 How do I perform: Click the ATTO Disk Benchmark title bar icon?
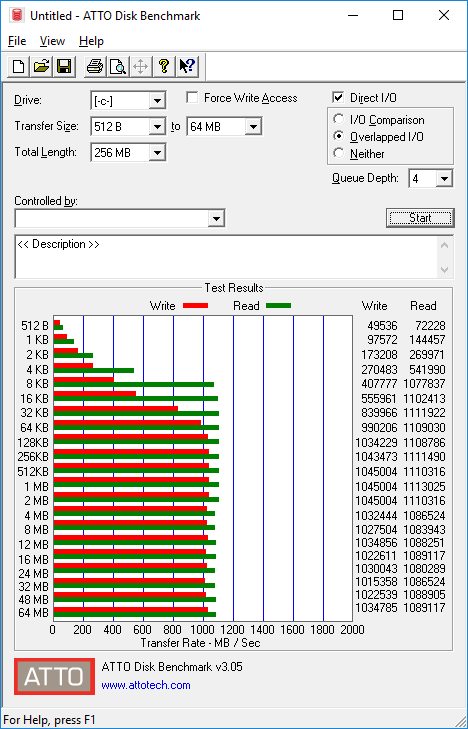(17, 15)
